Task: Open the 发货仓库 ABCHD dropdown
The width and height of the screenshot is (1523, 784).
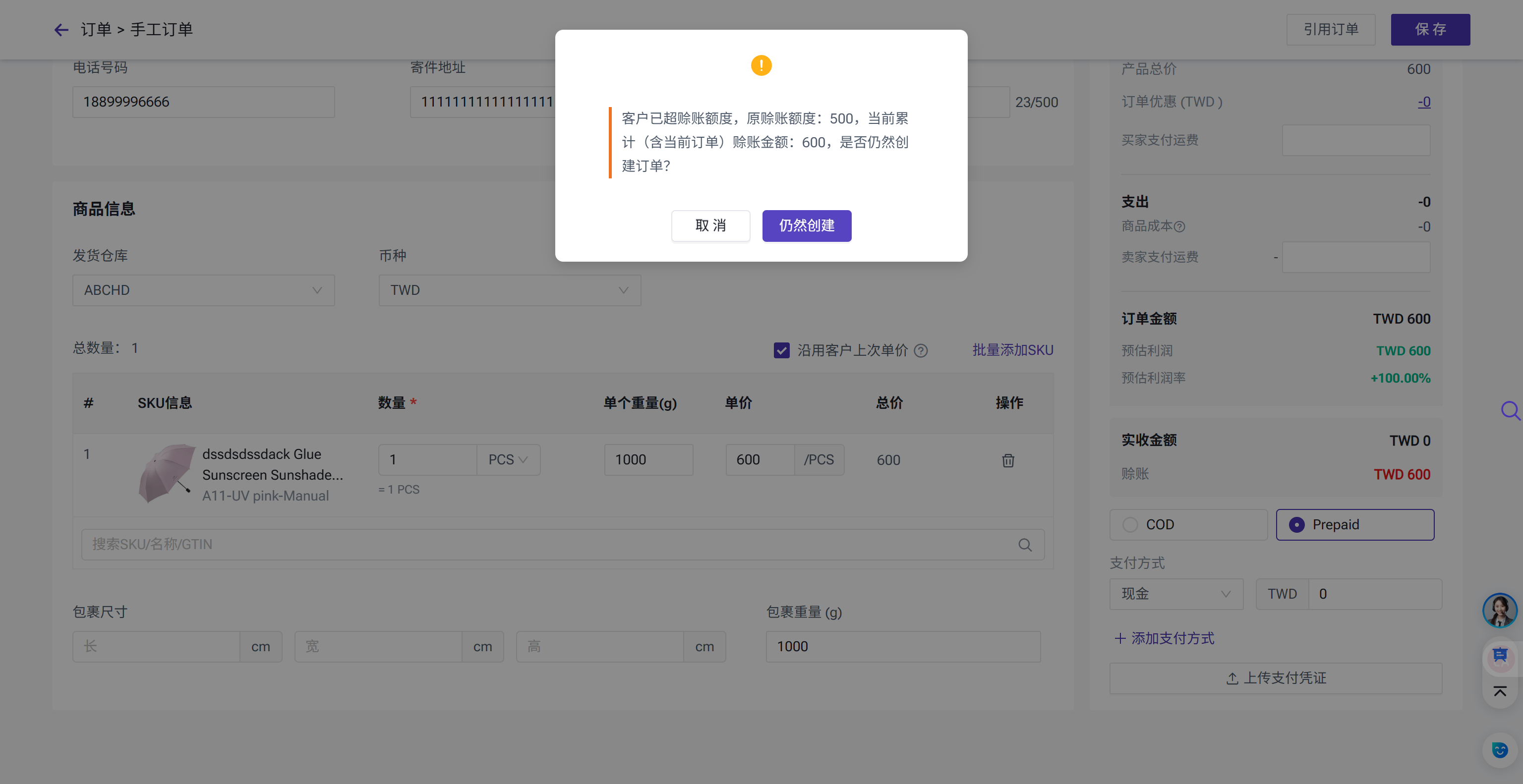Action: (203, 290)
